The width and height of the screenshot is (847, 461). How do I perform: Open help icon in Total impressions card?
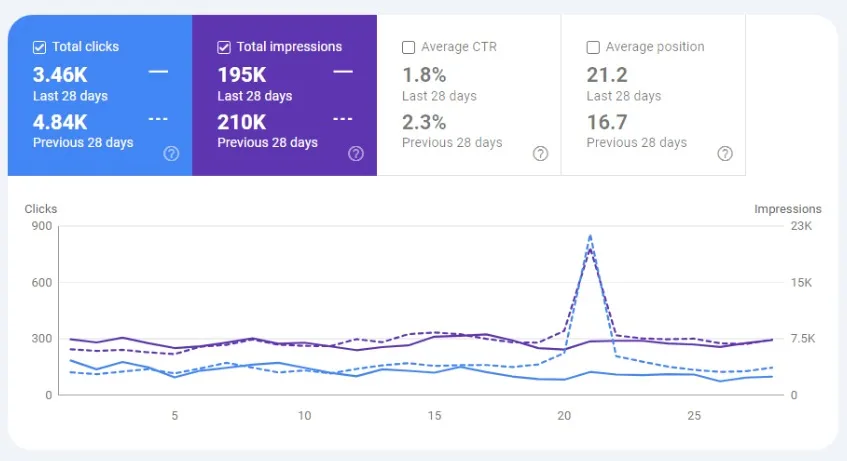(355, 153)
